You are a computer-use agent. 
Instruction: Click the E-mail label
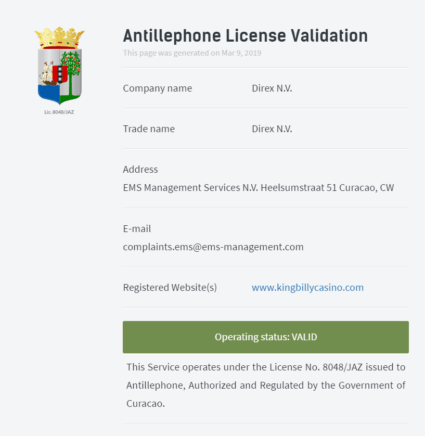137,229
